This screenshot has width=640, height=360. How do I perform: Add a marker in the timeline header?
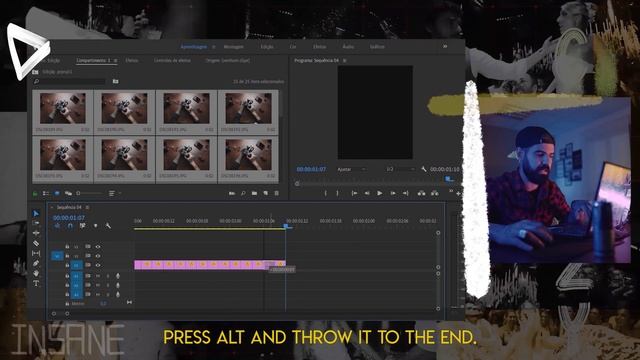click(96, 226)
